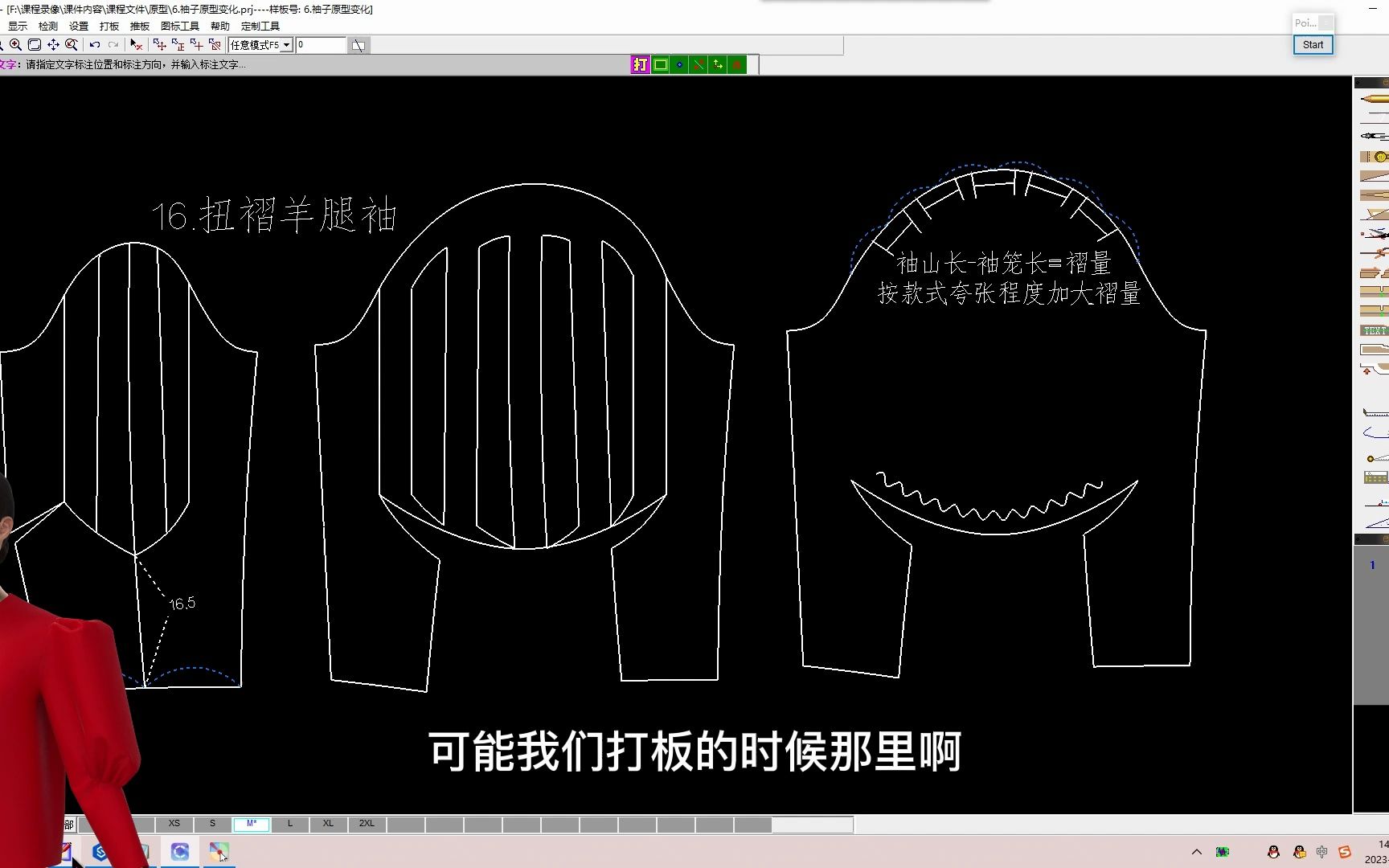Select the XS size tab
The width and height of the screenshot is (1389, 868).
(174, 824)
